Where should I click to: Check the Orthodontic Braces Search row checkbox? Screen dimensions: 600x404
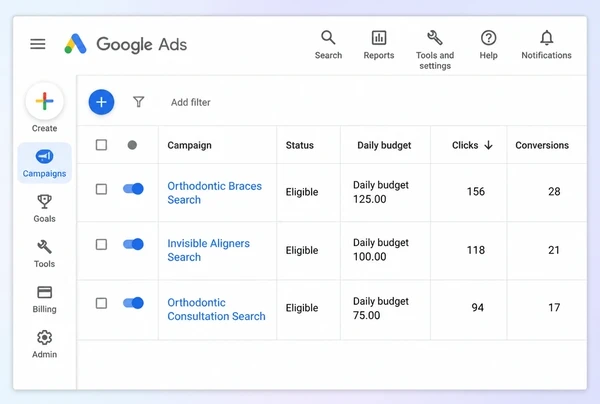101,189
